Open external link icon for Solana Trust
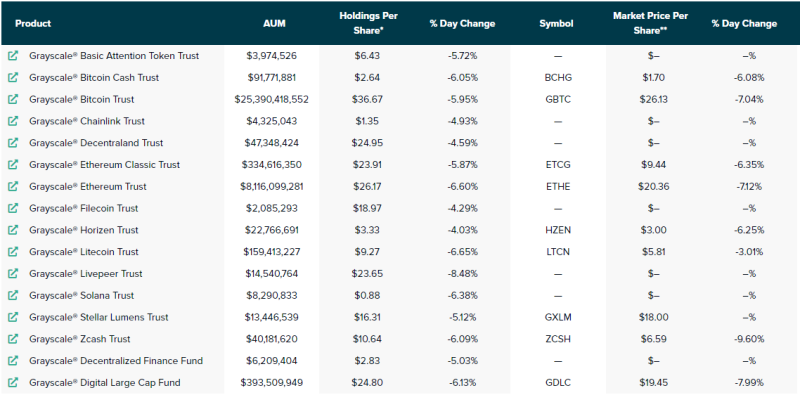This screenshot has width=800, height=395. (x=13, y=295)
